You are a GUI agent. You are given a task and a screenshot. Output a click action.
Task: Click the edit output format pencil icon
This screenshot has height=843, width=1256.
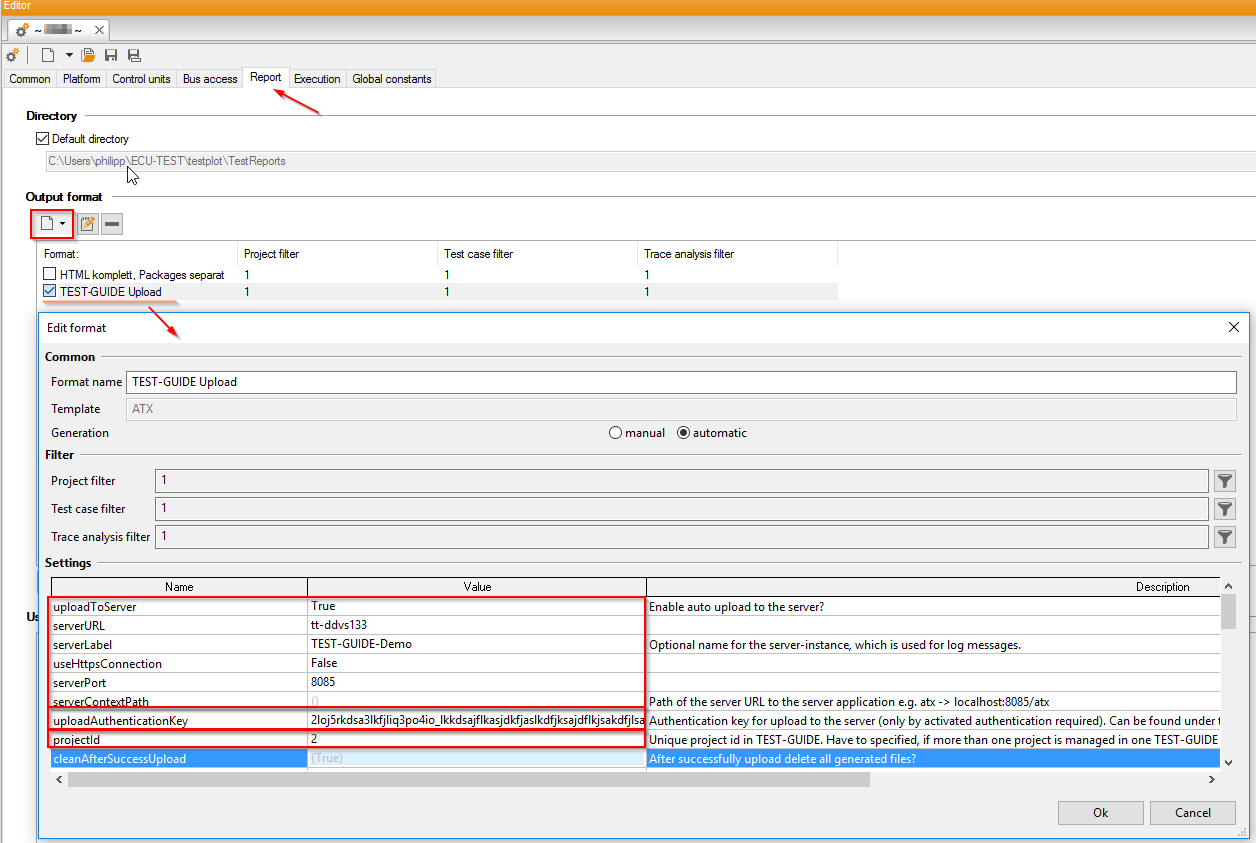pyautogui.click(x=88, y=224)
